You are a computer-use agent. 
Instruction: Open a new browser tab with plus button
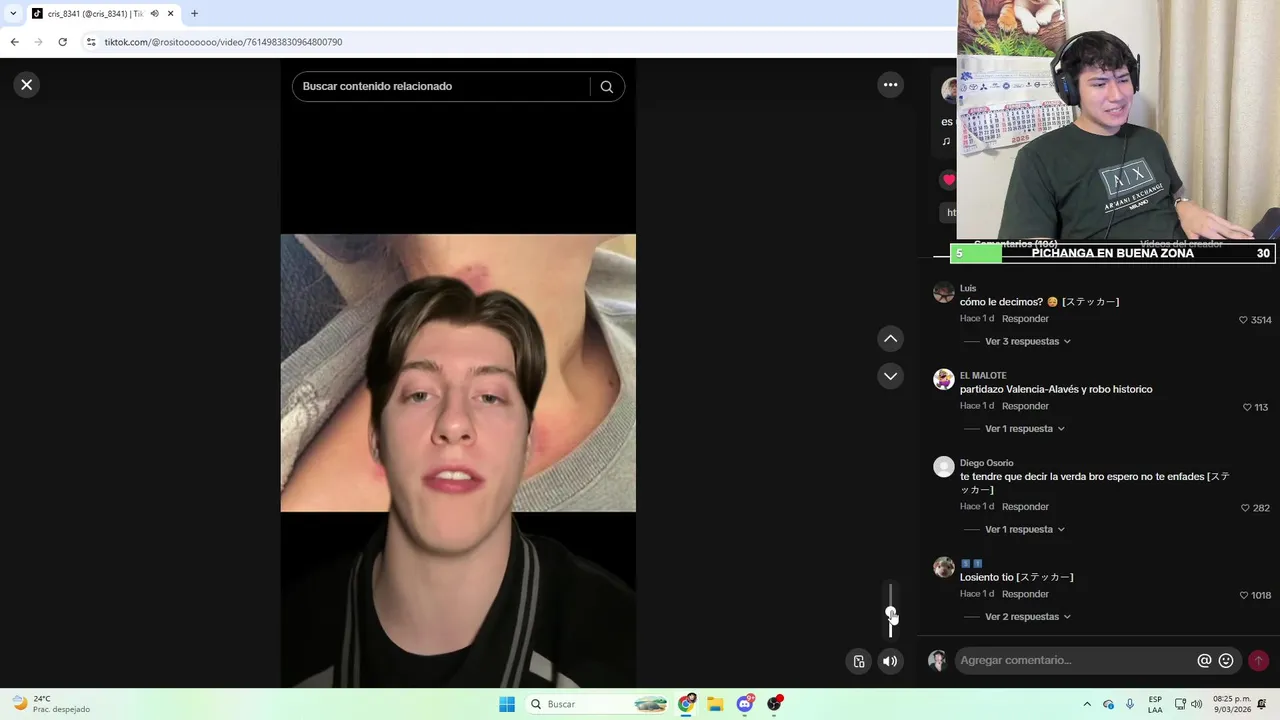194,14
